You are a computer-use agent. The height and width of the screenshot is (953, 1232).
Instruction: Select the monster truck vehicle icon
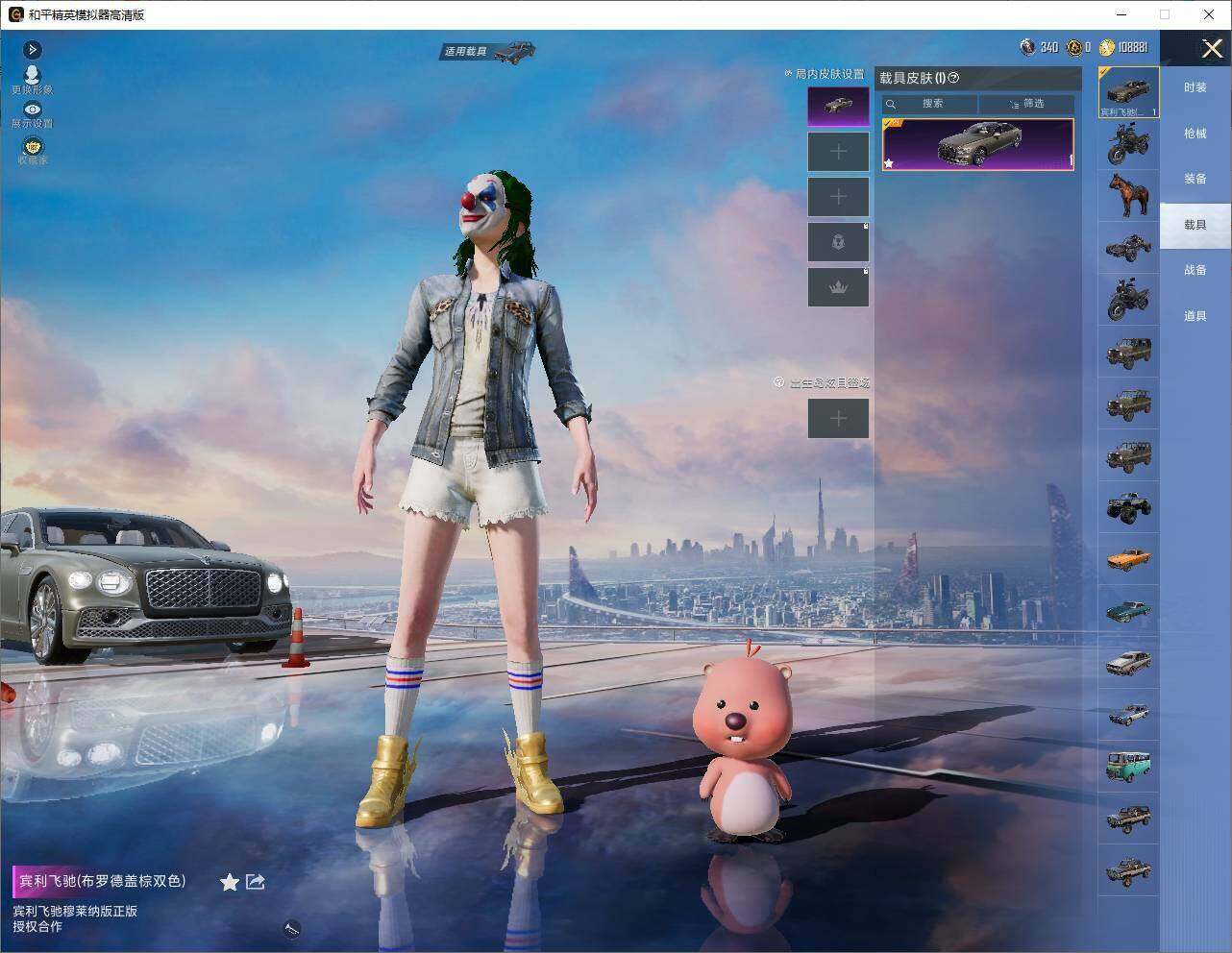pos(1129,506)
